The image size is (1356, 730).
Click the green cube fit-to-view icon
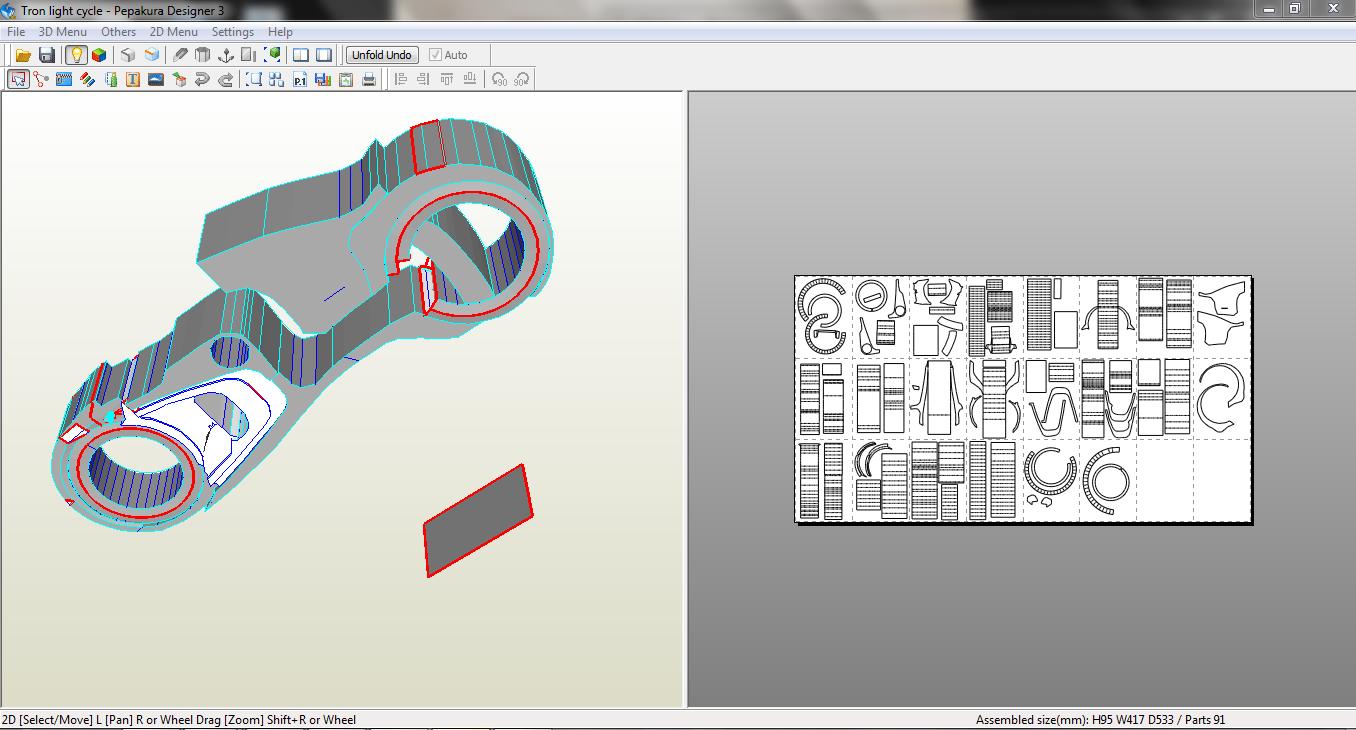pos(272,55)
